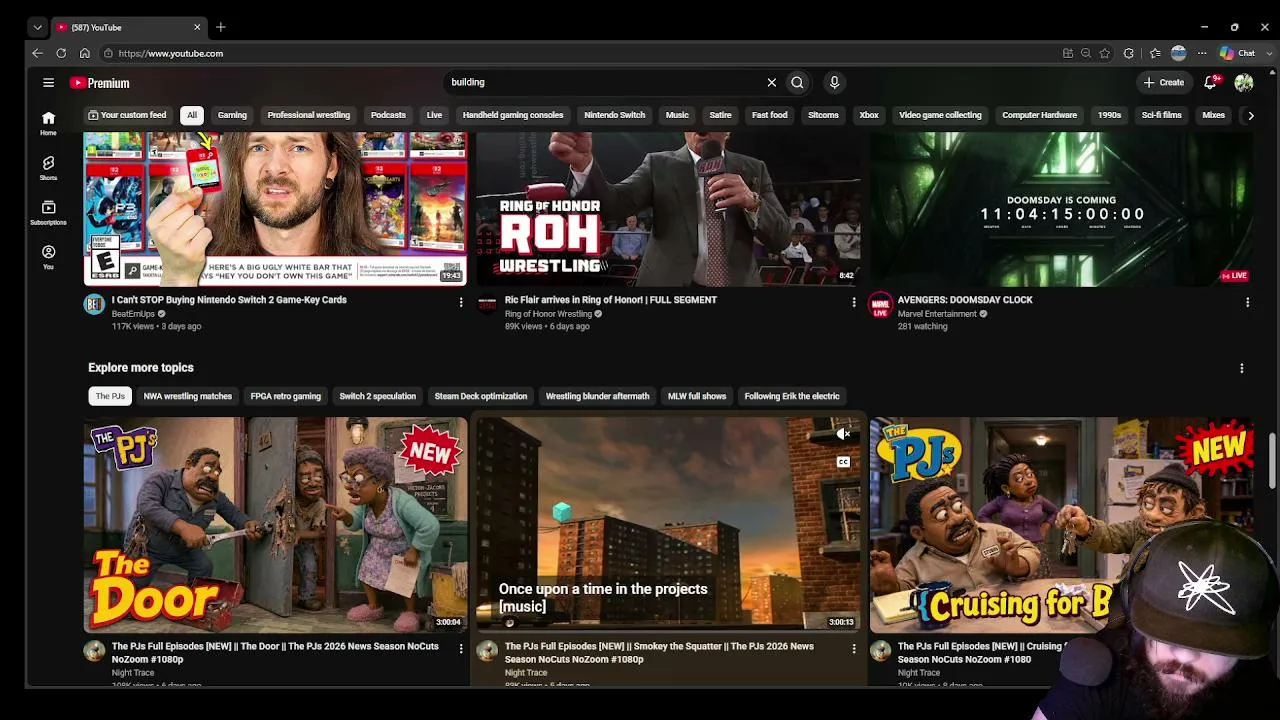Toggle captions on the video preview
This screenshot has height=720, width=1280.
coord(843,462)
